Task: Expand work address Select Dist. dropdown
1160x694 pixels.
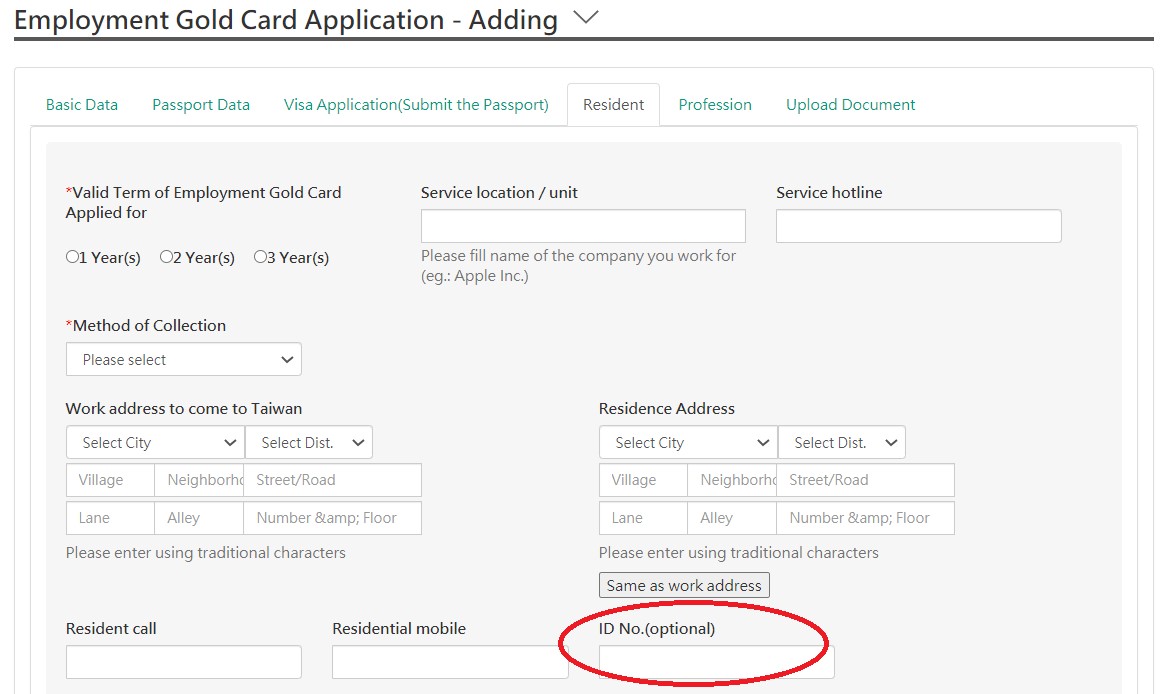Action: tap(308, 442)
